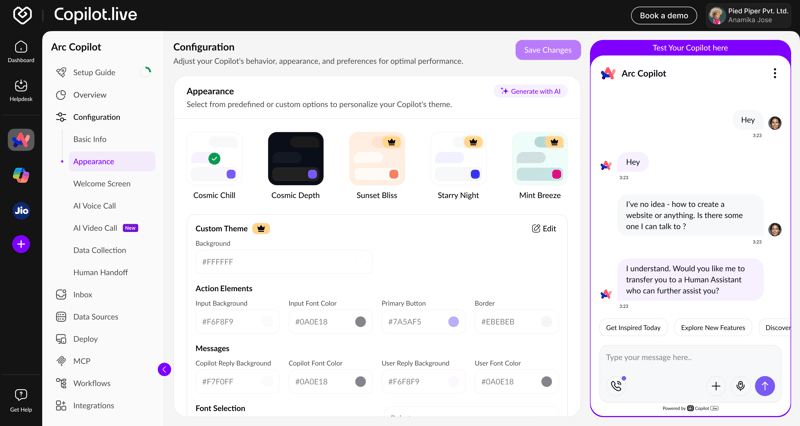Click Get Inspired Today suggestion chip
The image size is (800, 426).
(x=633, y=328)
